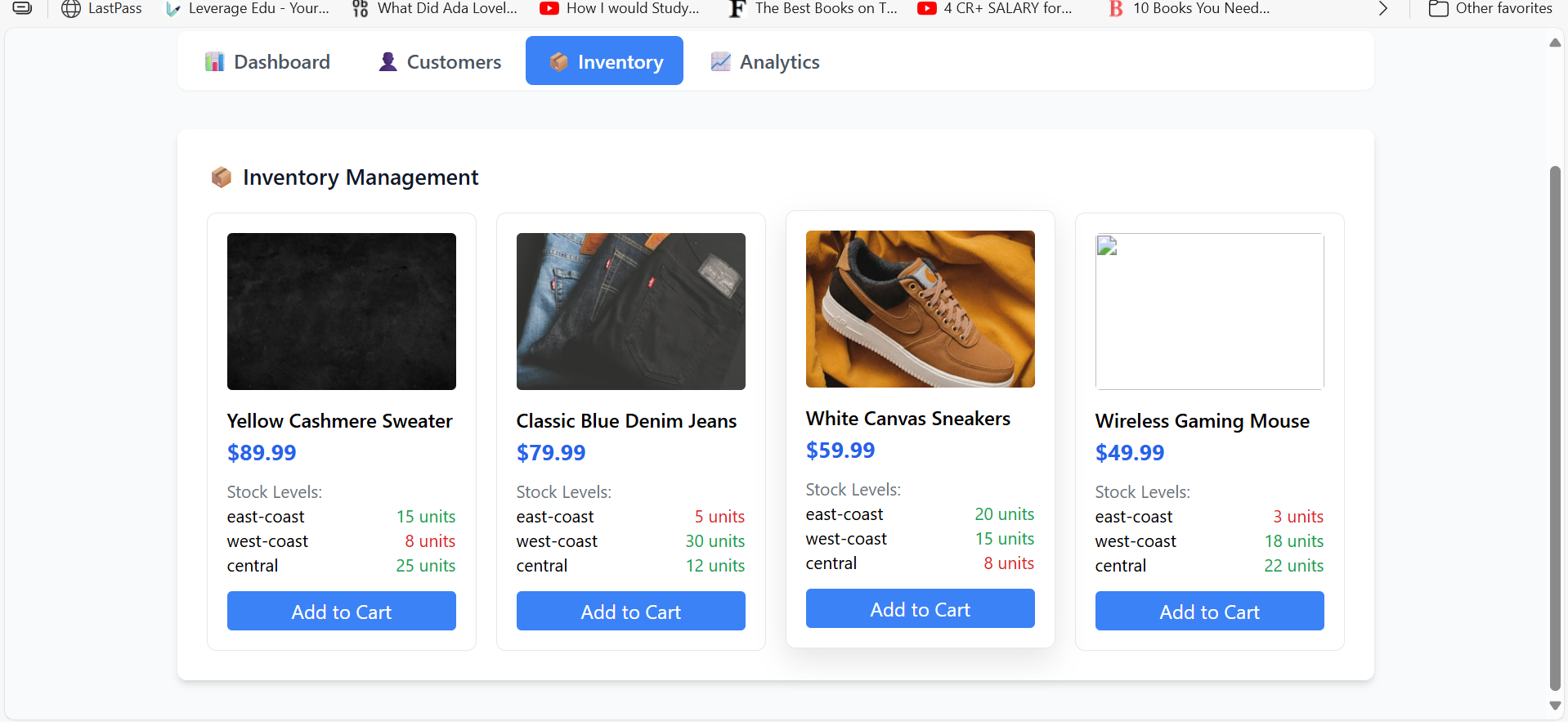Click the Jeans' 12 units central value
Viewport: 1568px width, 722px height.
tap(715, 566)
